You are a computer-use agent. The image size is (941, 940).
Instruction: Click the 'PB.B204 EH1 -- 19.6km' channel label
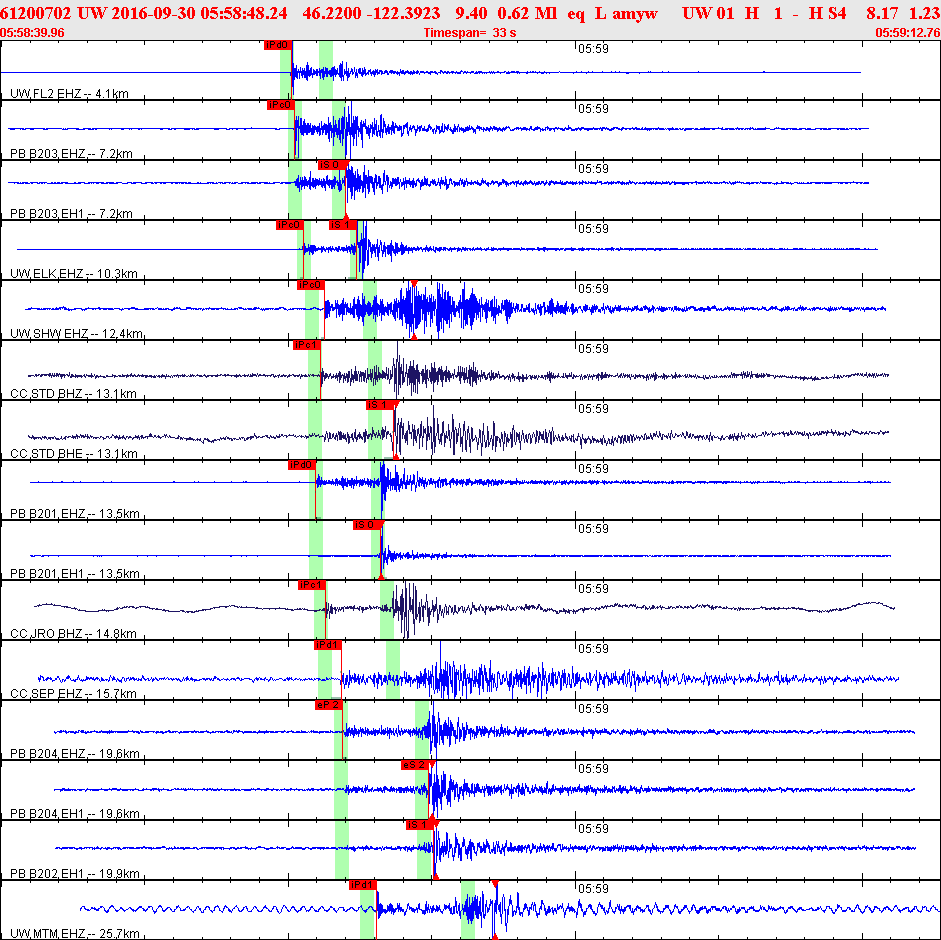point(74,814)
